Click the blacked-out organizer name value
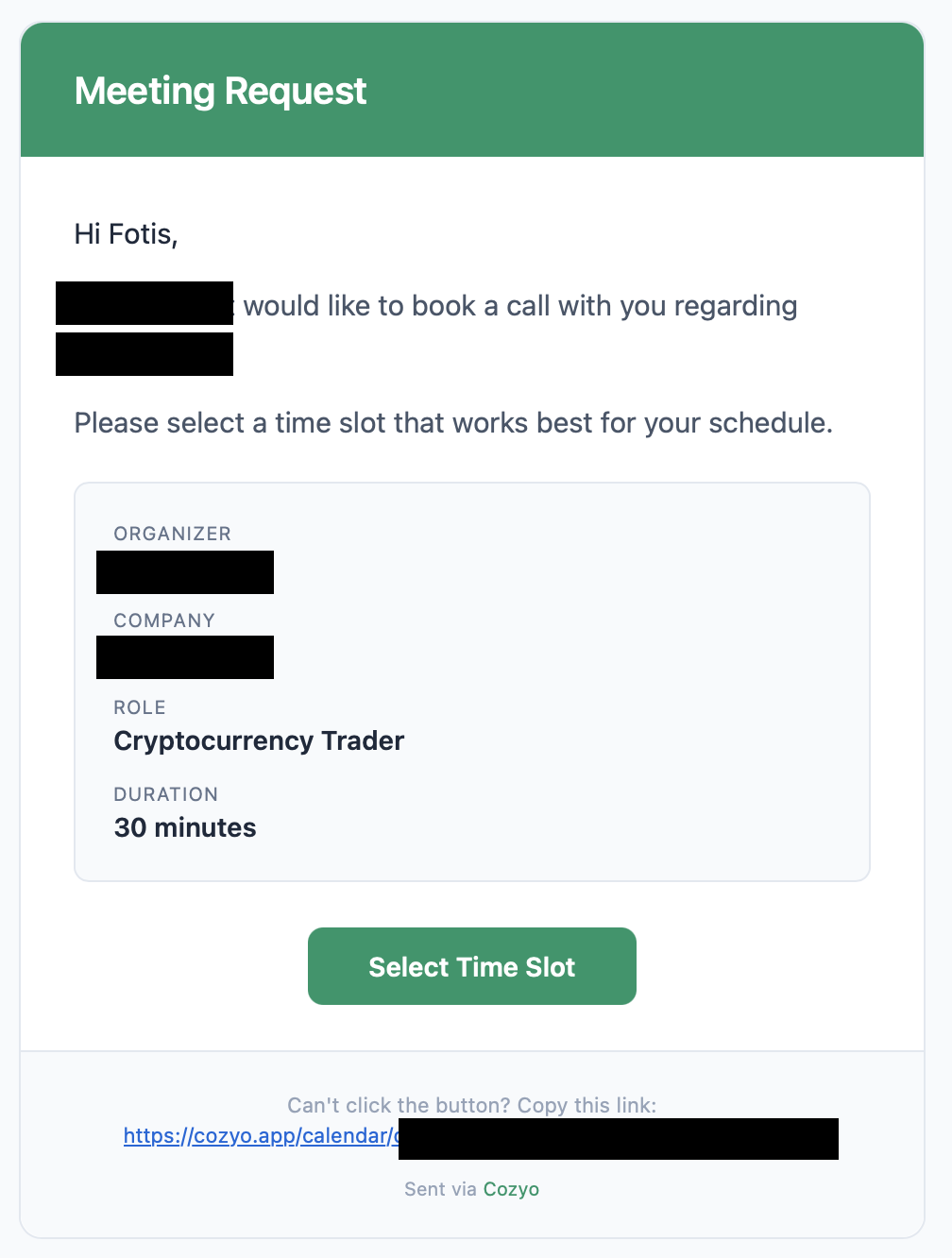The width and height of the screenshot is (952, 1258). (185, 572)
